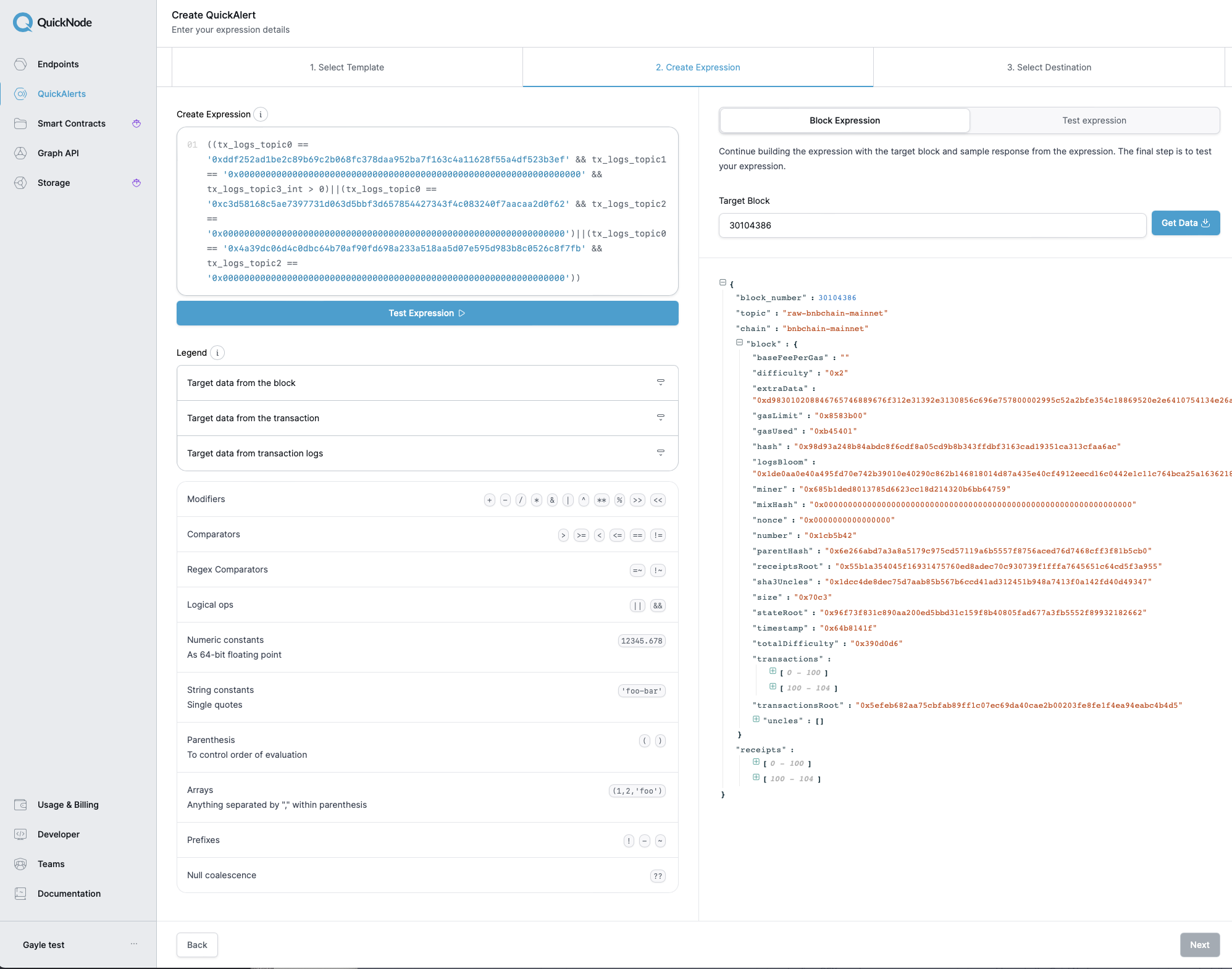Image resolution: width=1232 pixels, height=969 pixels.
Task: Click the QuickNode logo
Action: [52, 22]
